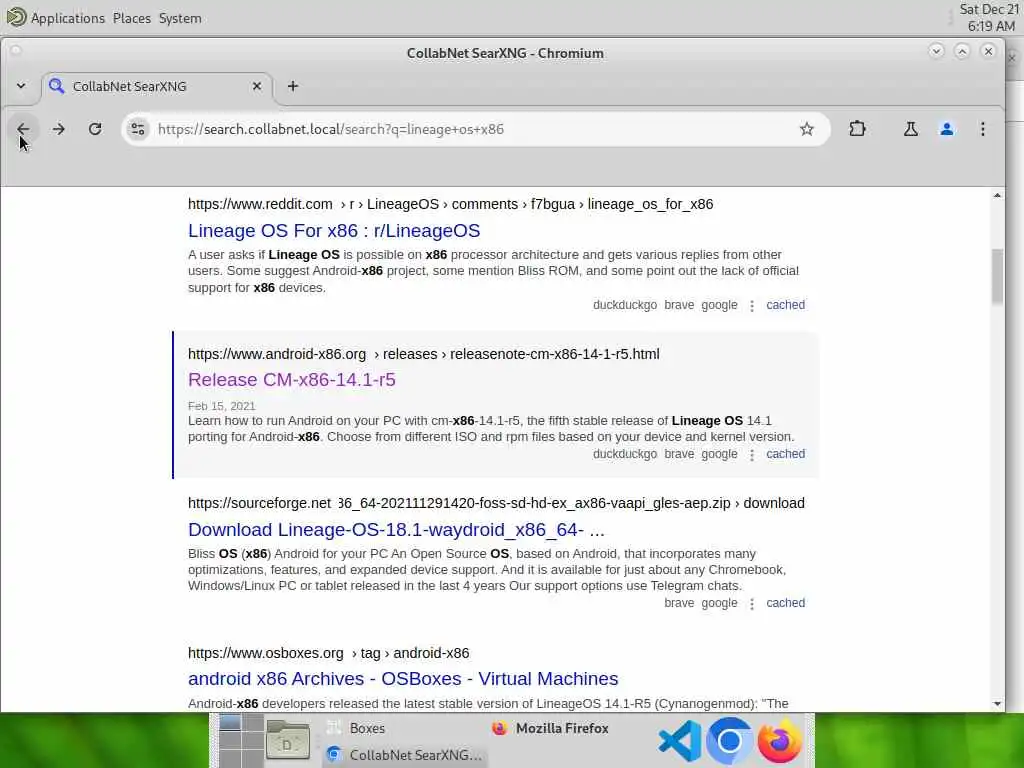Click the page scrollbar up arrow
The width and height of the screenshot is (1024, 768).
tap(997, 195)
